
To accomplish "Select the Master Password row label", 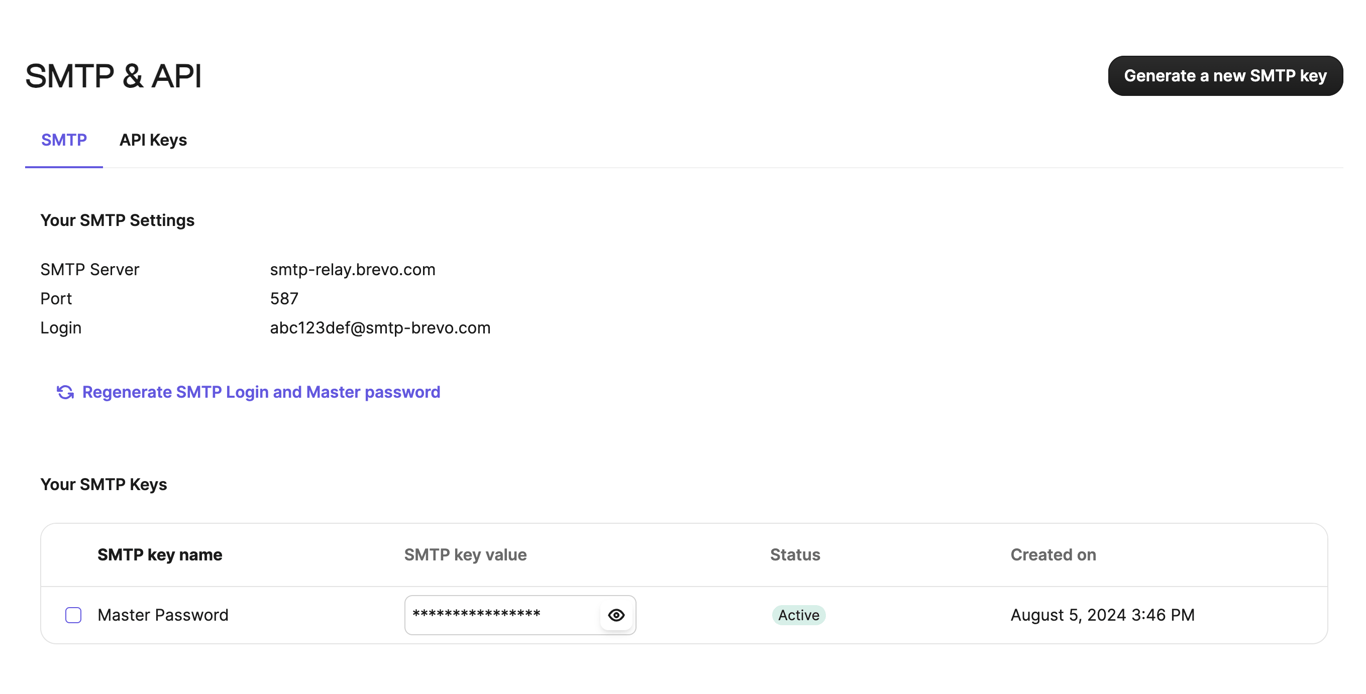I will pos(163,615).
